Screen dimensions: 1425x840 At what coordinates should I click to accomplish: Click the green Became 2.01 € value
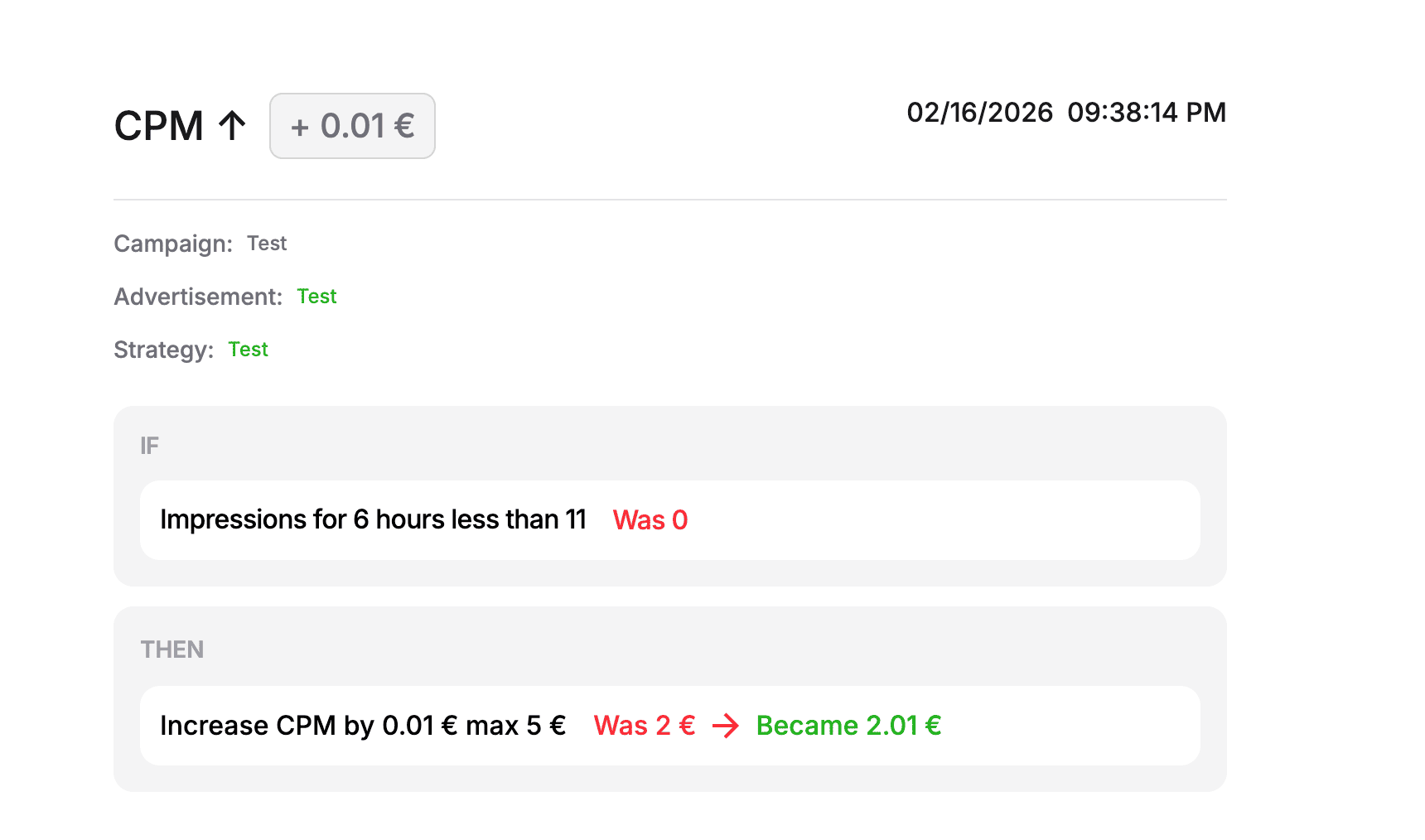[848, 726]
